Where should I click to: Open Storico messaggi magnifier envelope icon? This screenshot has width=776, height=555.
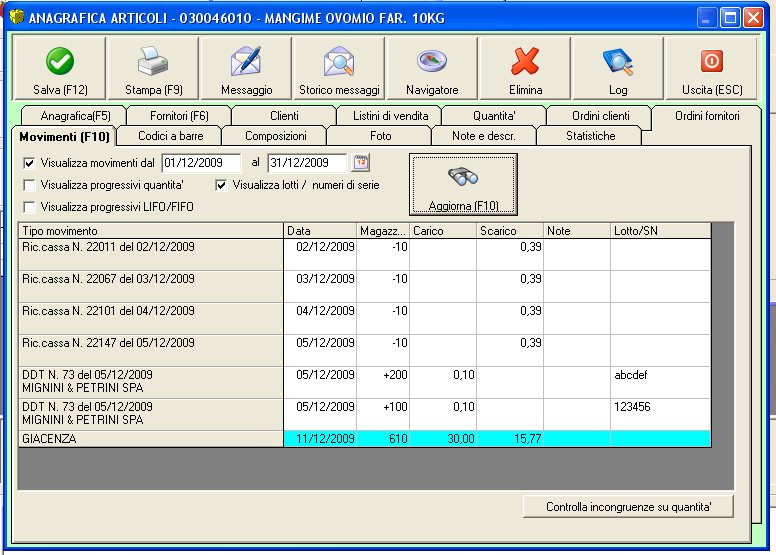tap(339, 62)
